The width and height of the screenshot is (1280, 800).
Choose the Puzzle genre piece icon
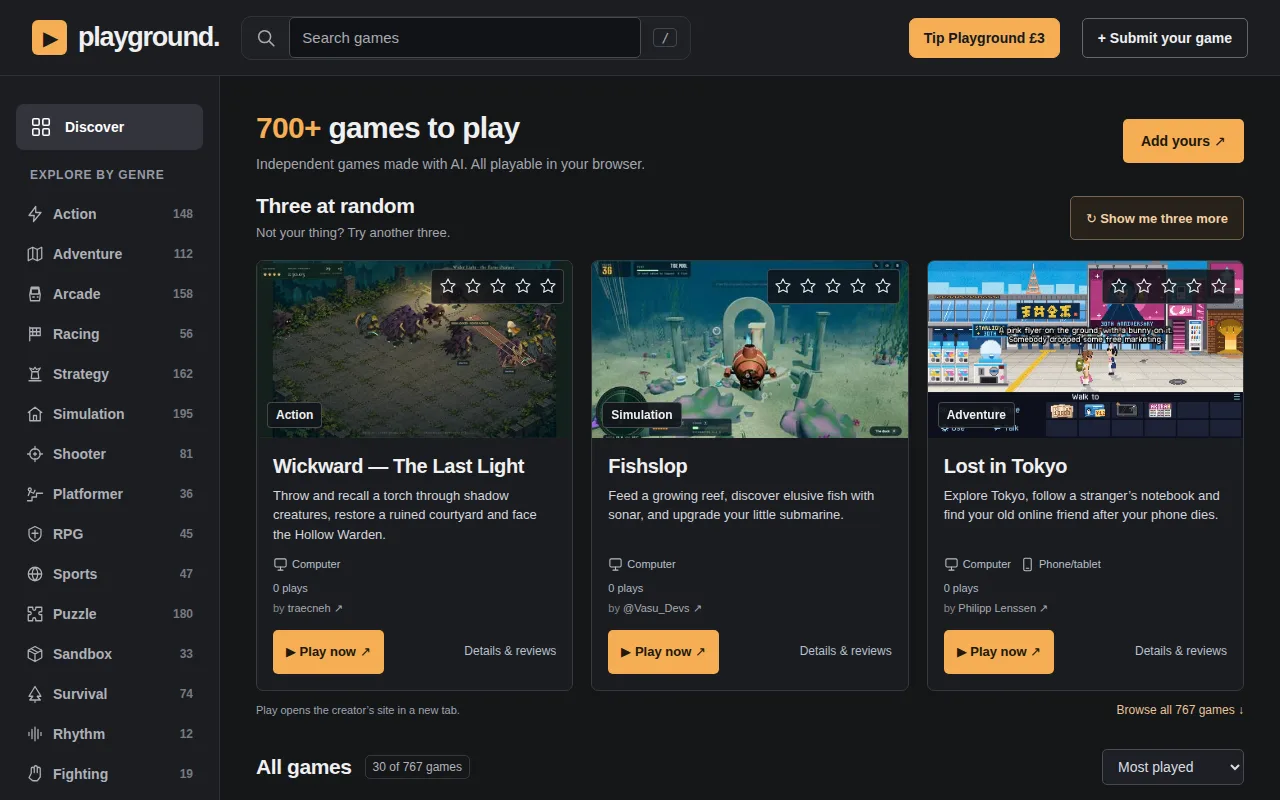tap(35, 614)
